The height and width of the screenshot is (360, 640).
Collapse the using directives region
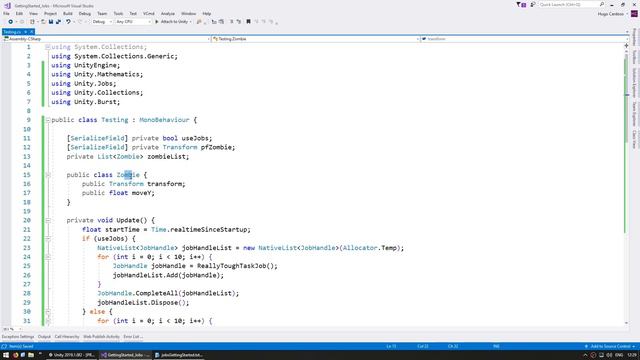click(x=48, y=47)
